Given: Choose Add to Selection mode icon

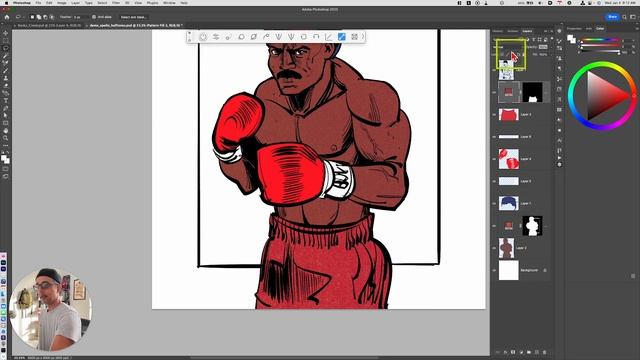Looking at the screenshot, I should coord(39,17).
